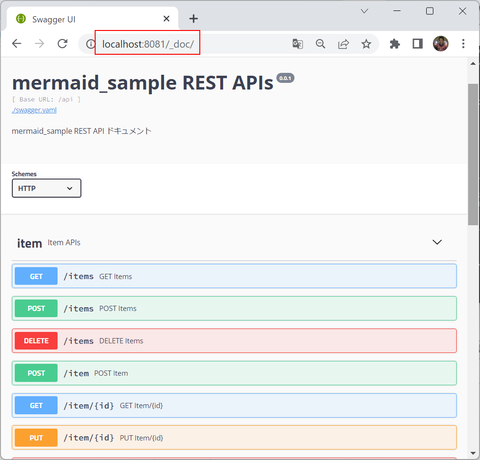Share this page via share icon
The image size is (480, 460).
click(x=343, y=44)
